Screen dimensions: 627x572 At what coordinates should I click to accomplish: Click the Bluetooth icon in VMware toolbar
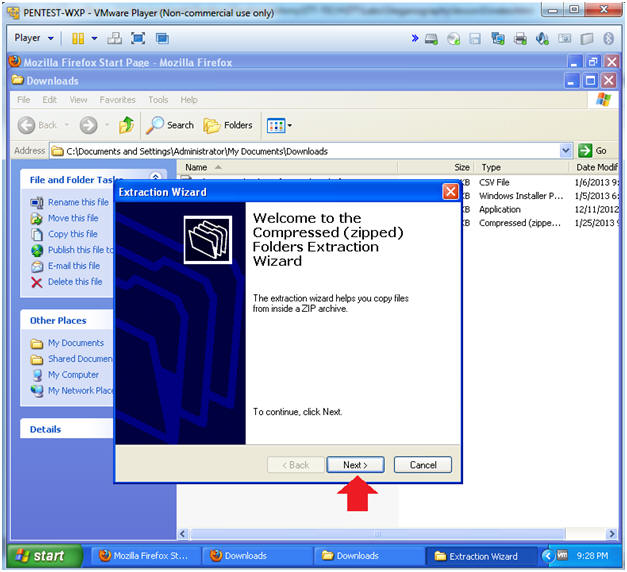click(x=608, y=39)
